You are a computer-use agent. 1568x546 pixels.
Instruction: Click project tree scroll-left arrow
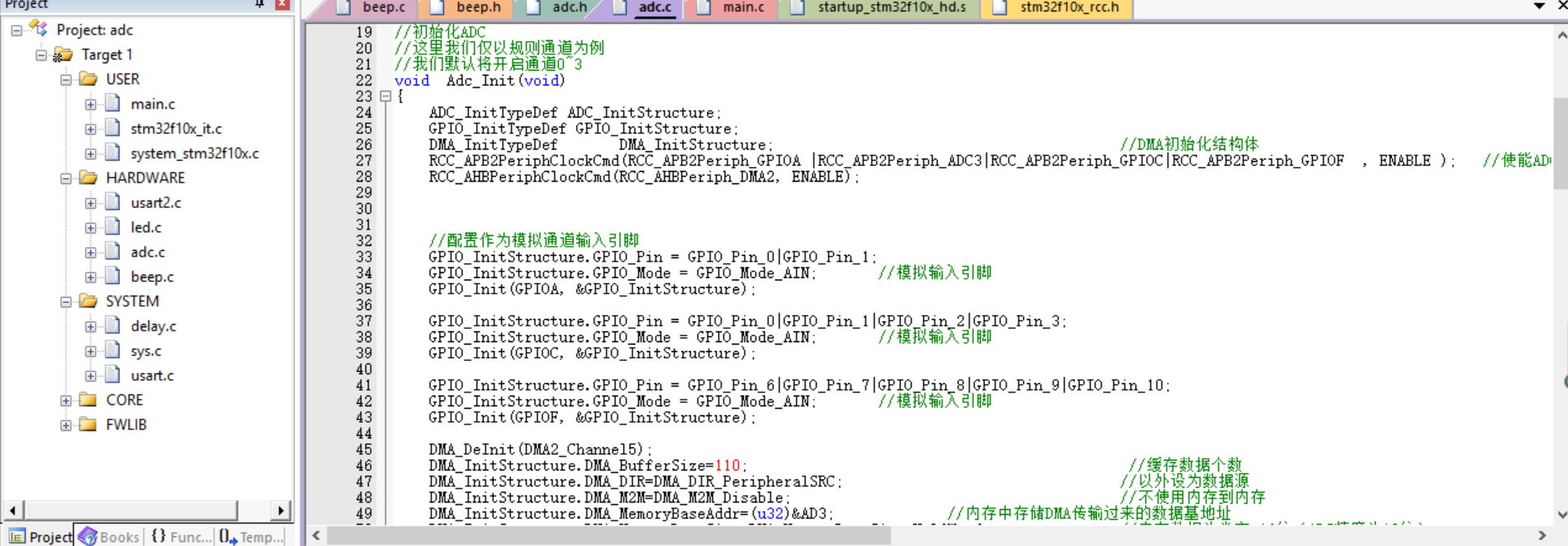click(12, 511)
